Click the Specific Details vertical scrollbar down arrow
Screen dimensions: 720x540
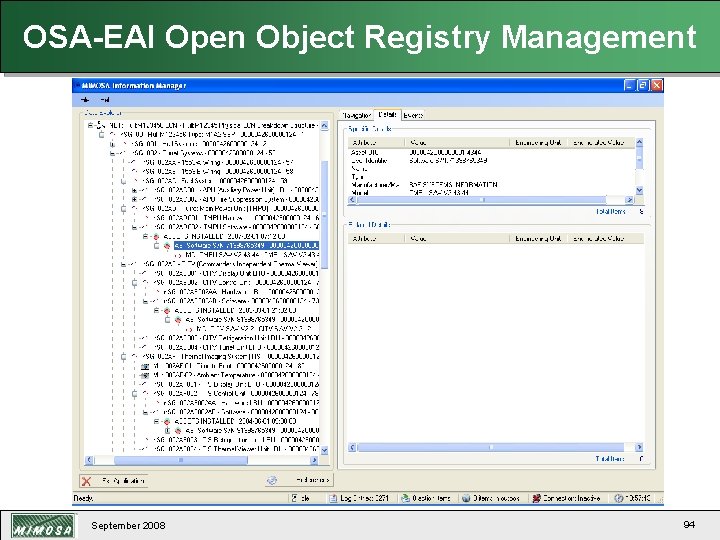click(x=639, y=190)
